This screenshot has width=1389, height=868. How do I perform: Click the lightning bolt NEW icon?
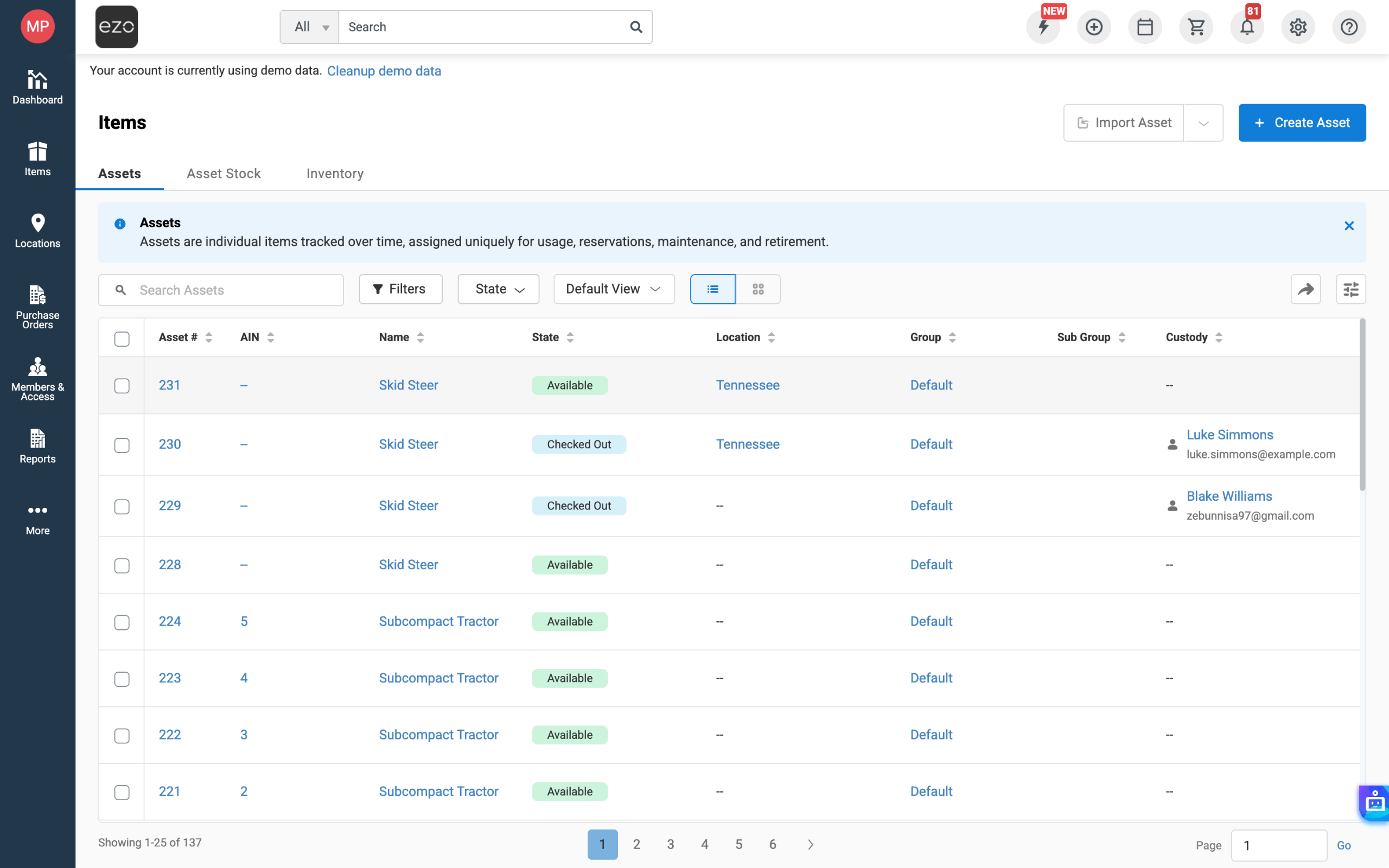1043,27
